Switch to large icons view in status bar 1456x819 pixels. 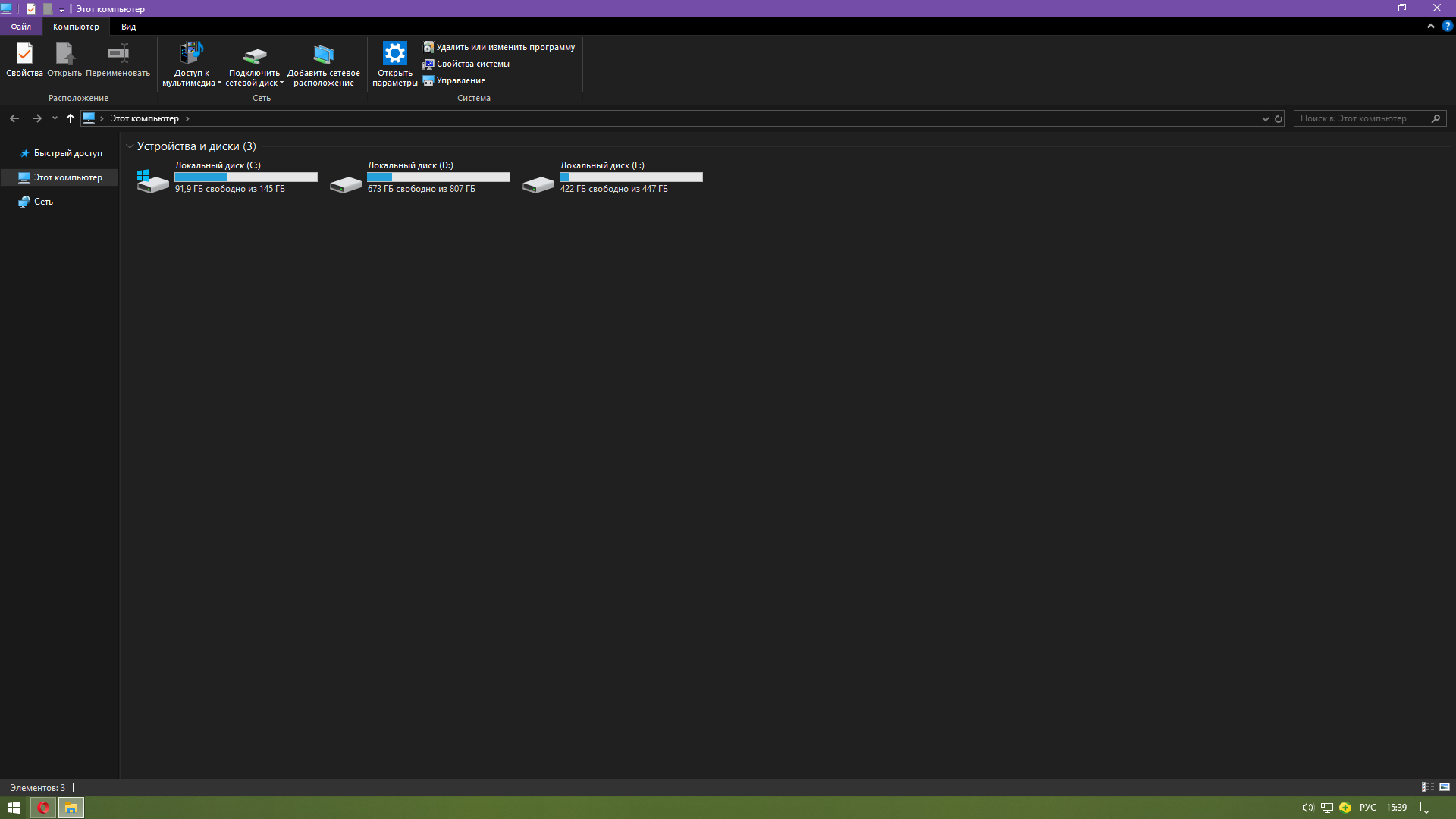coord(1445,787)
